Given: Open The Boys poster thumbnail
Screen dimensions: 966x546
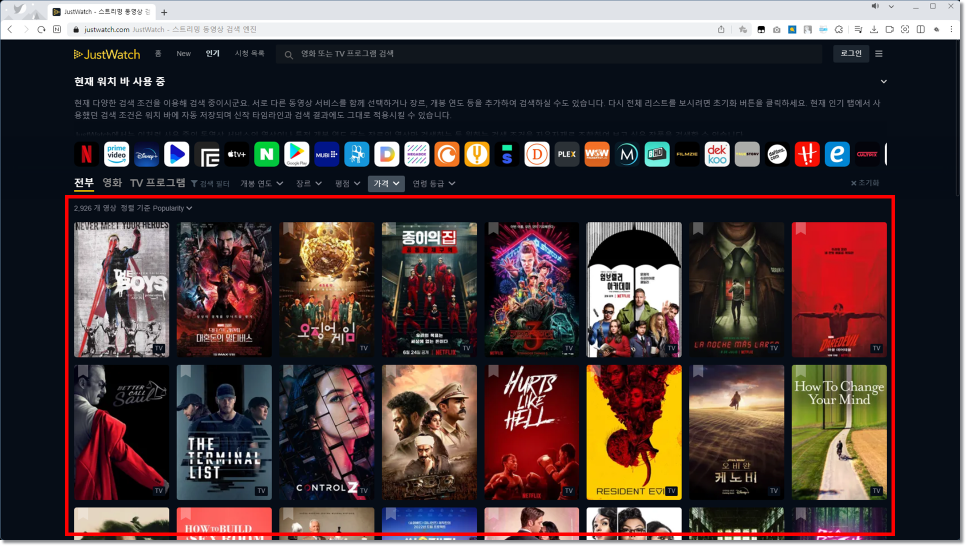Looking at the screenshot, I should click(x=121, y=290).
